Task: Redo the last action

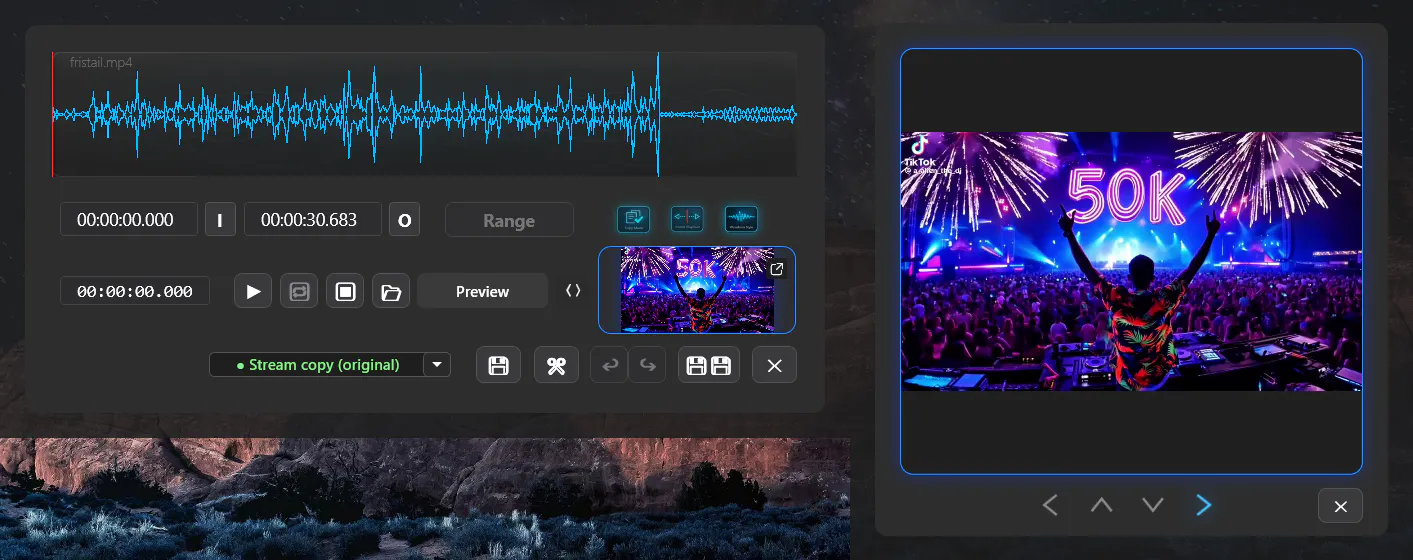Action: [647, 365]
